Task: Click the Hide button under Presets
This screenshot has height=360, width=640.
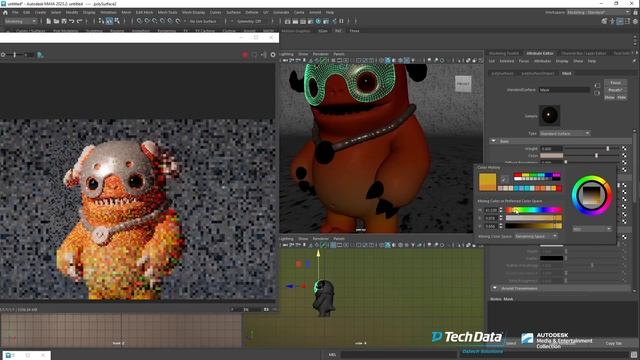Action: (621, 98)
